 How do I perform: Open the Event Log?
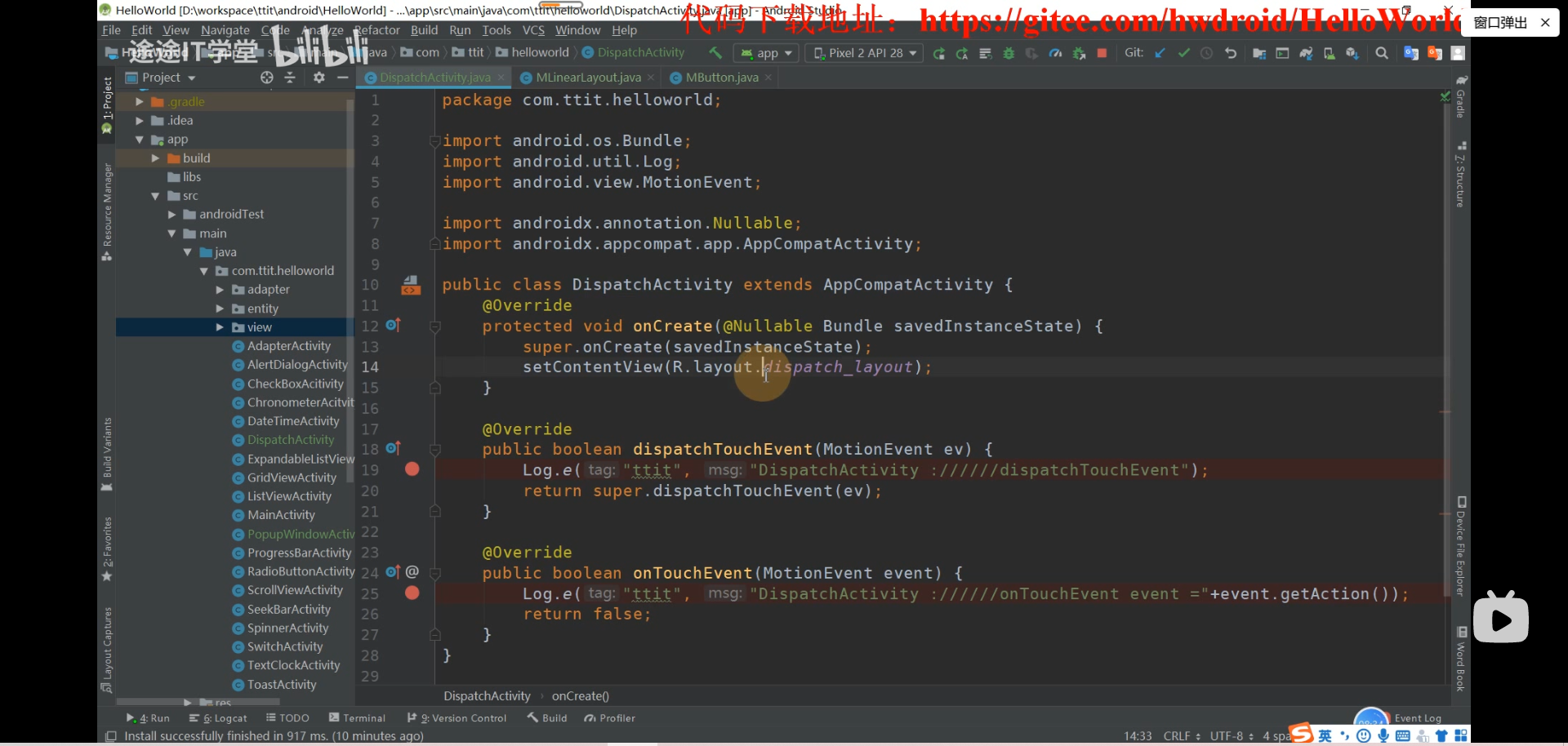click(x=1417, y=718)
